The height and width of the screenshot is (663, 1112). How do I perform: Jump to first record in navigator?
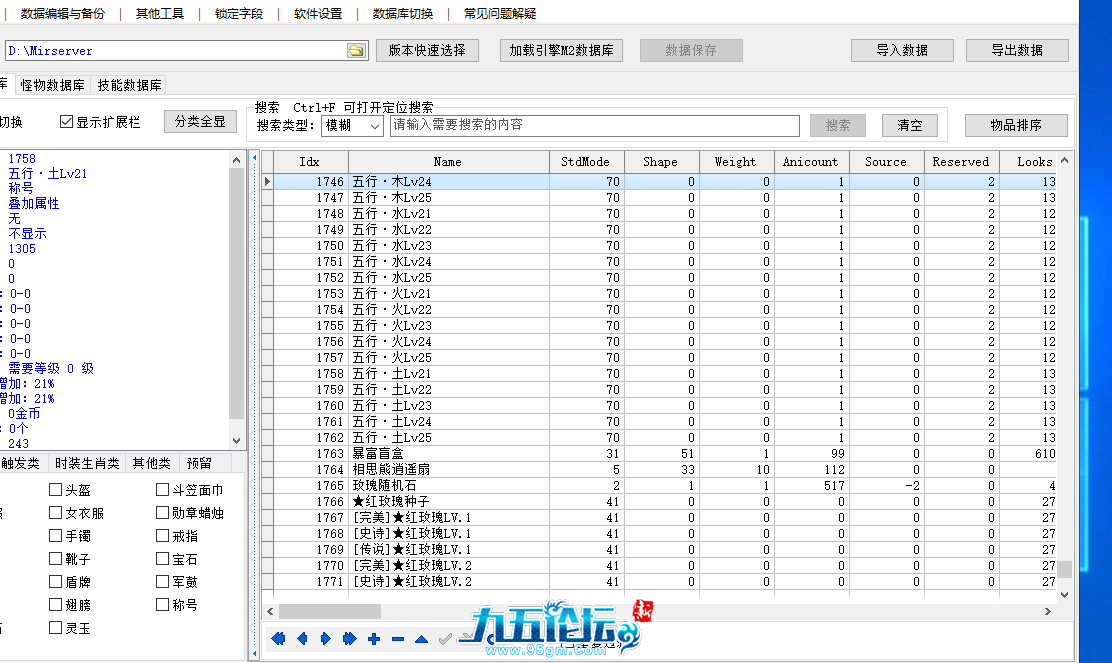(278, 639)
